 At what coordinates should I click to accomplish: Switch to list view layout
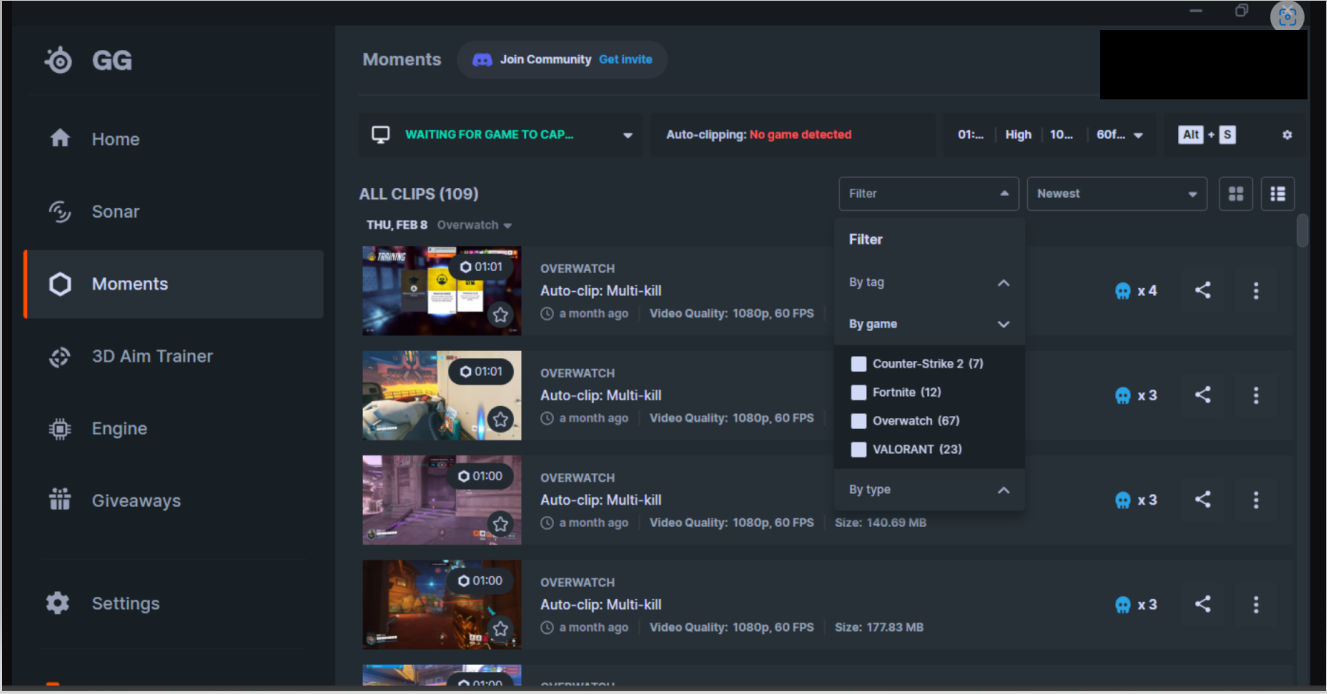[1277, 194]
